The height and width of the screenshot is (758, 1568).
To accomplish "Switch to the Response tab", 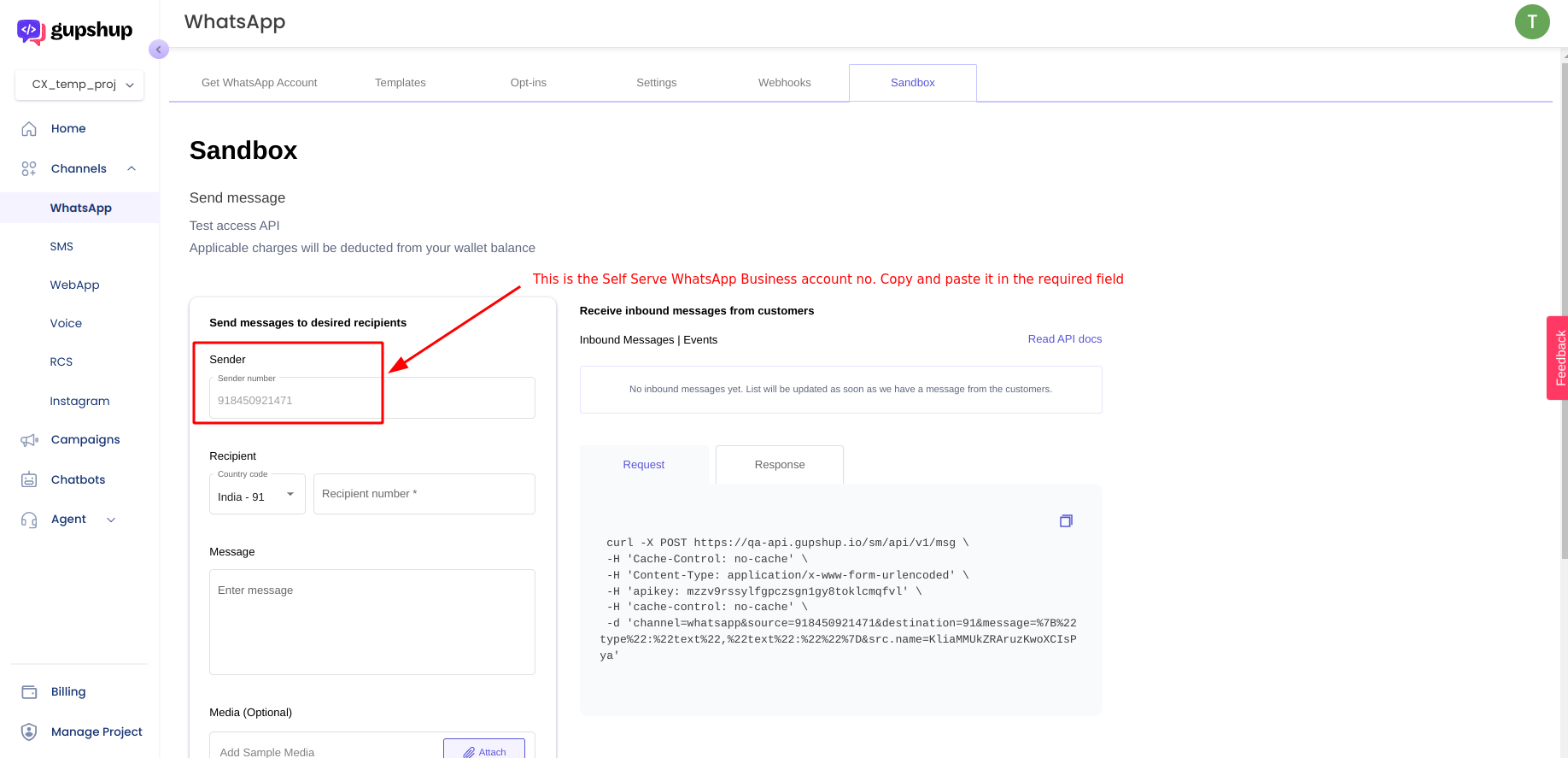I will click(780, 465).
